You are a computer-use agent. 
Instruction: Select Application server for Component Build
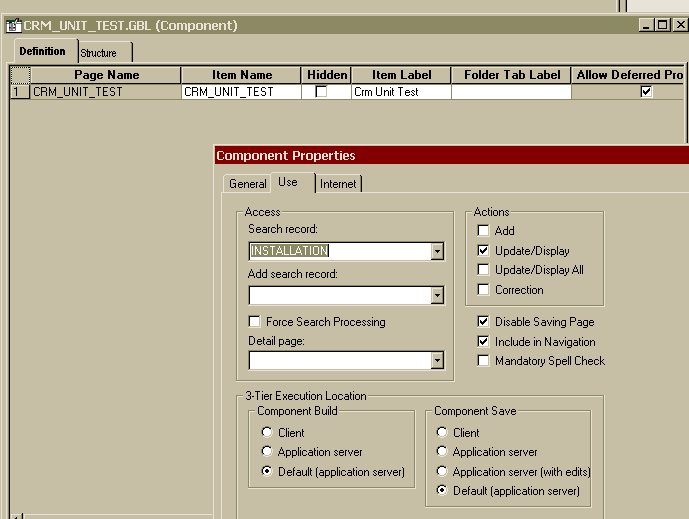click(x=267, y=451)
